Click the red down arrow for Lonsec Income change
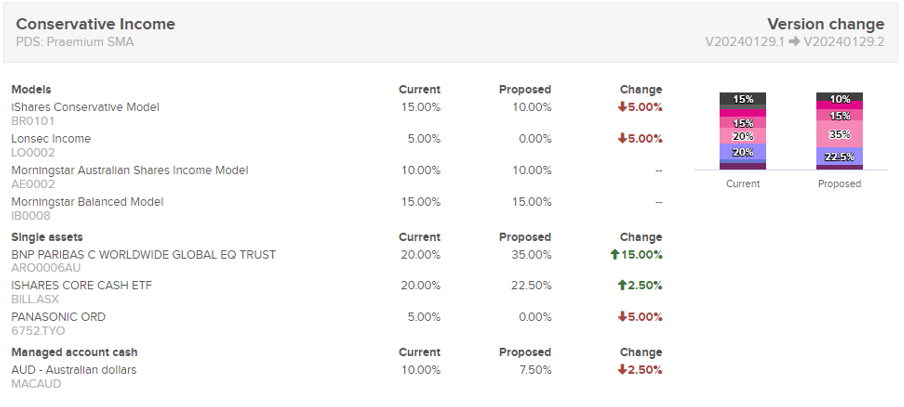904x407 pixels. [622, 139]
